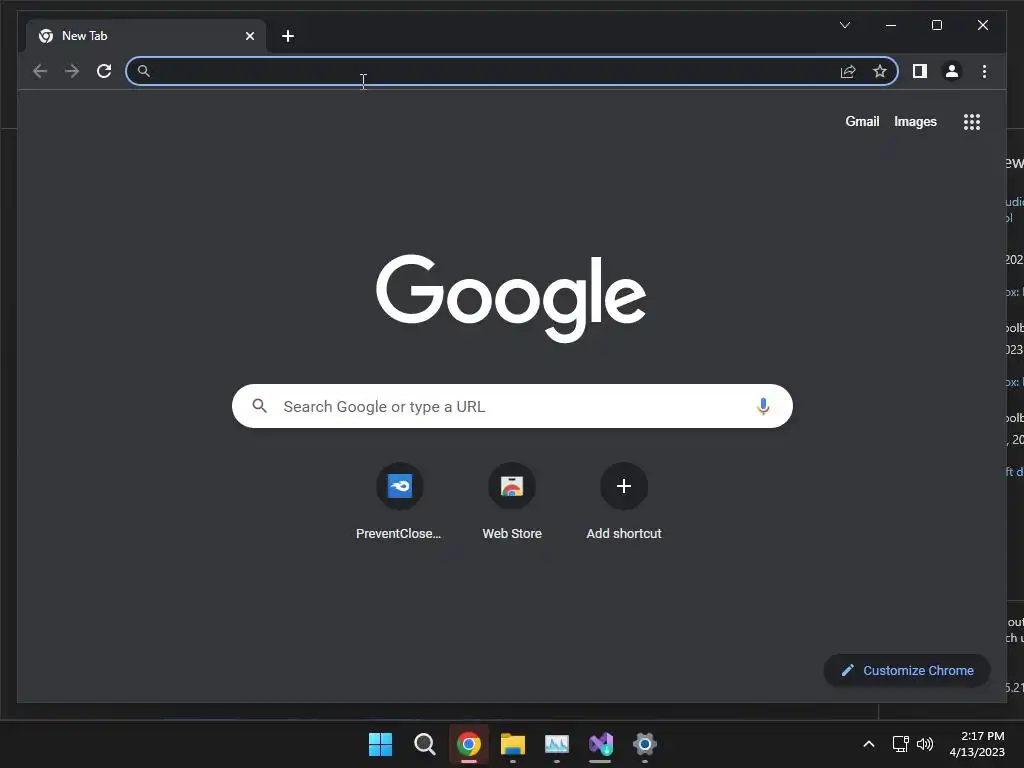Open Chrome's three-dot menu
Screen dimensions: 1024x768
984,71
